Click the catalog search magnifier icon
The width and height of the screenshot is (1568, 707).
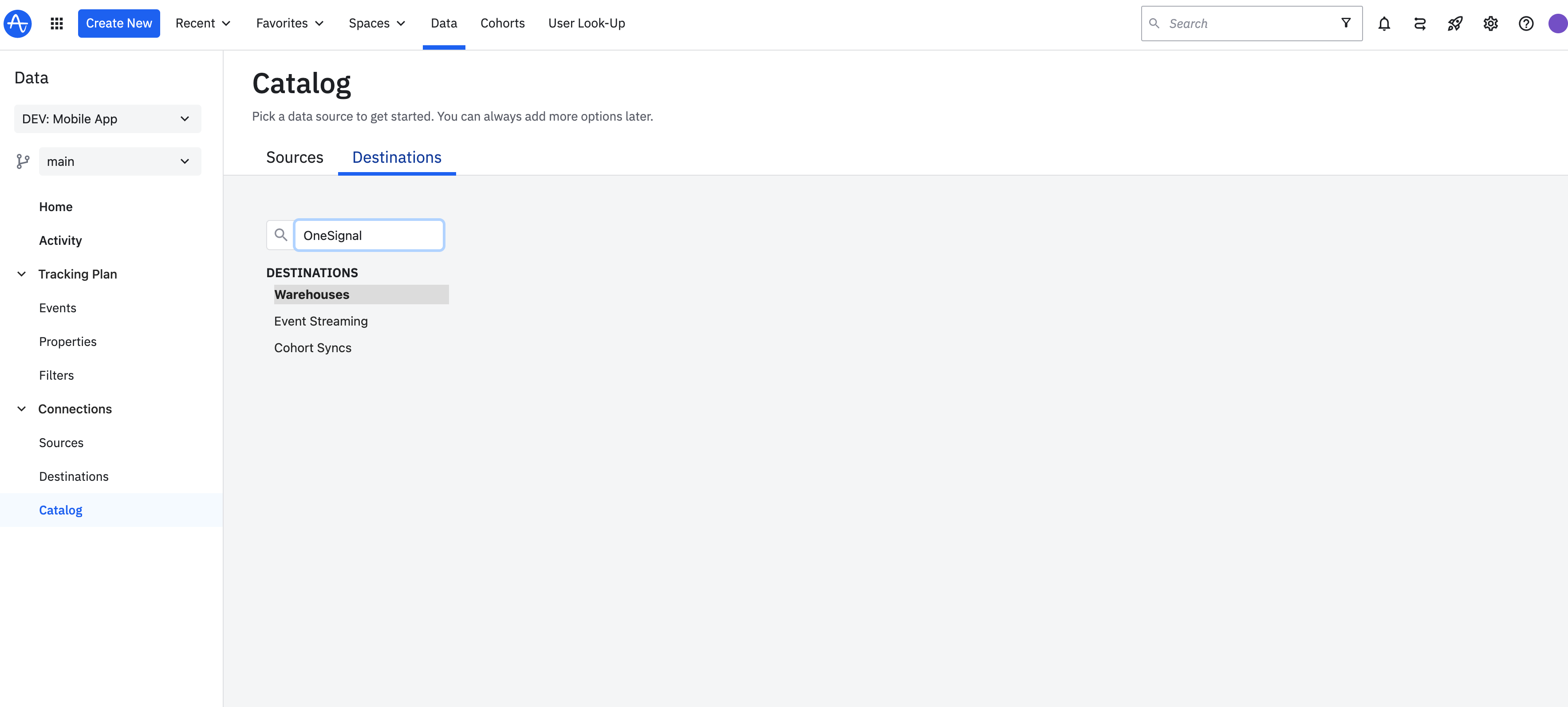point(280,235)
